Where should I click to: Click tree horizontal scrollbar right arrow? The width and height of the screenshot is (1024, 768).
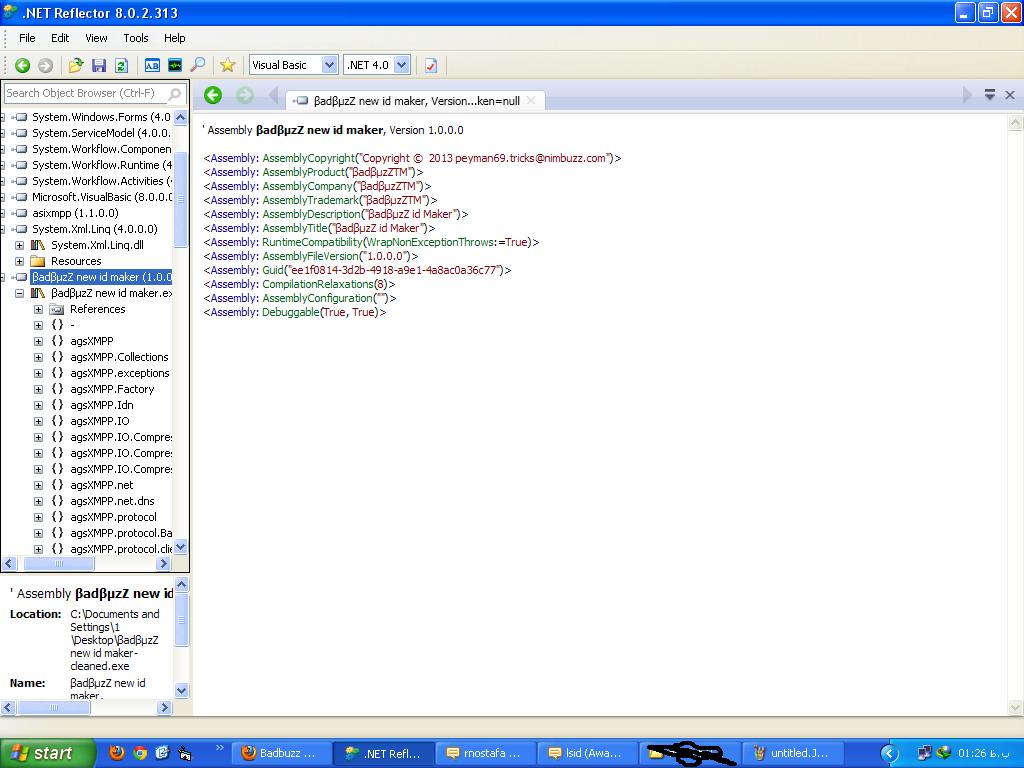point(164,564)
